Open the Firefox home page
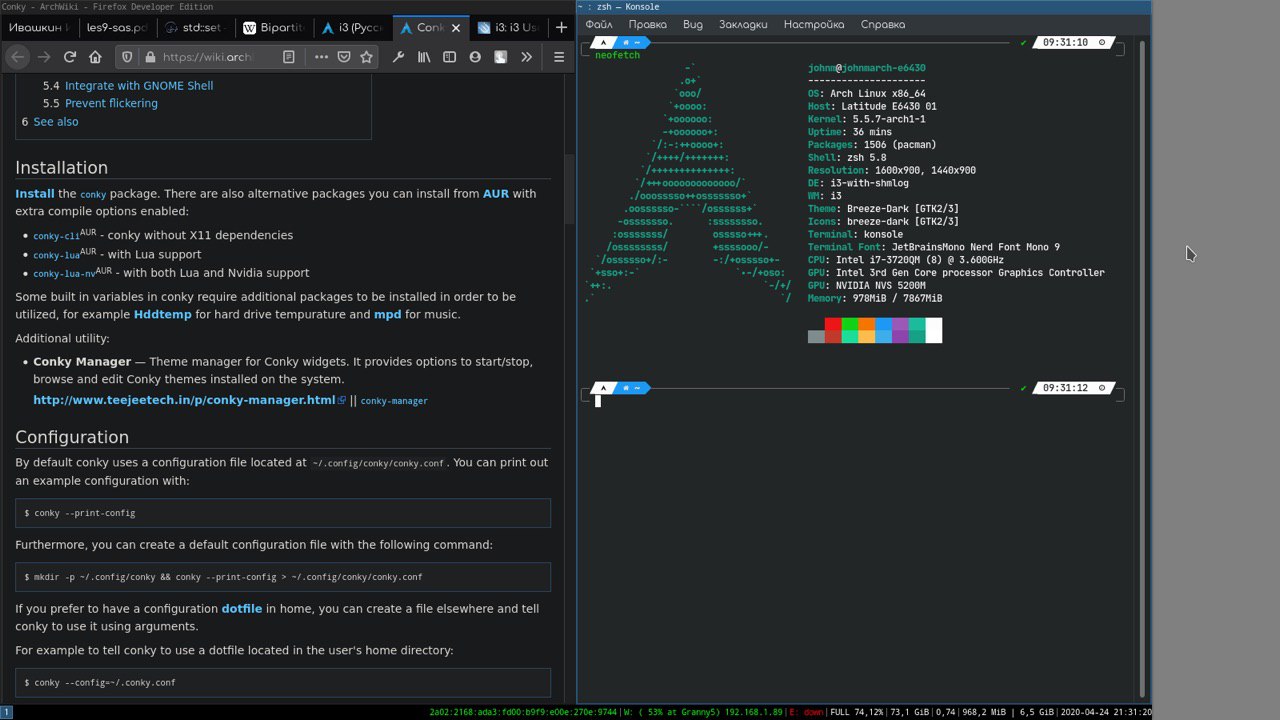Screen dimensions: 1280x720 pyautogui.click(x=96, y=57)
